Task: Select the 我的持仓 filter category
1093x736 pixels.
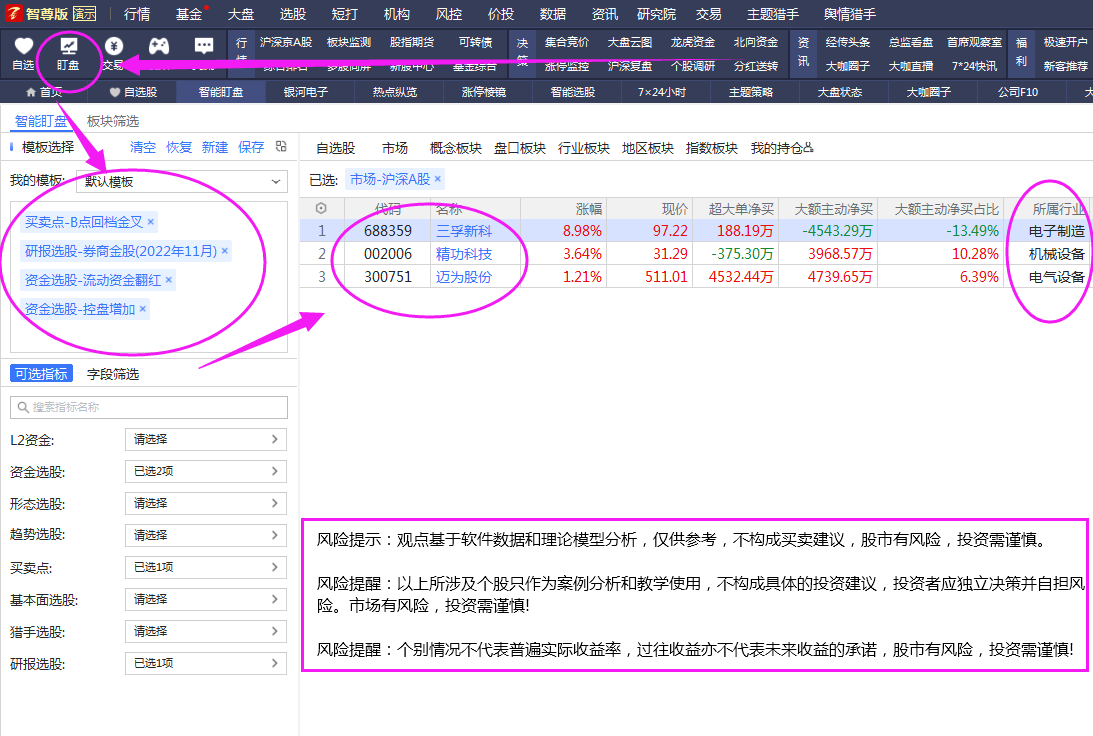Action: (781, 148)
